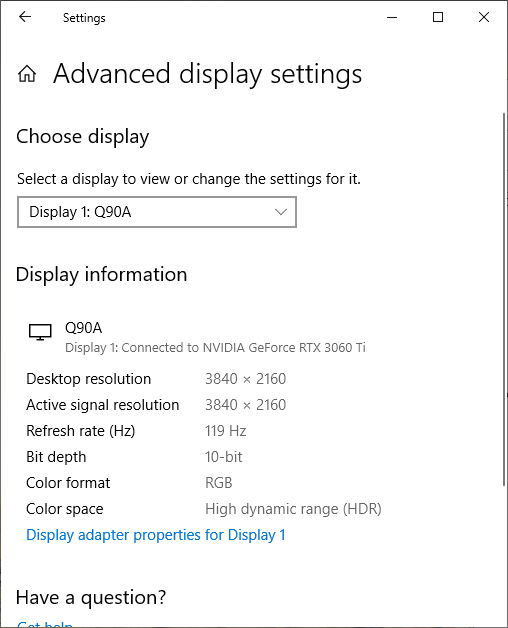Click the Desktop resolution label
The height and width of the screenshot is (628, 508).
[x=89, y=379]
